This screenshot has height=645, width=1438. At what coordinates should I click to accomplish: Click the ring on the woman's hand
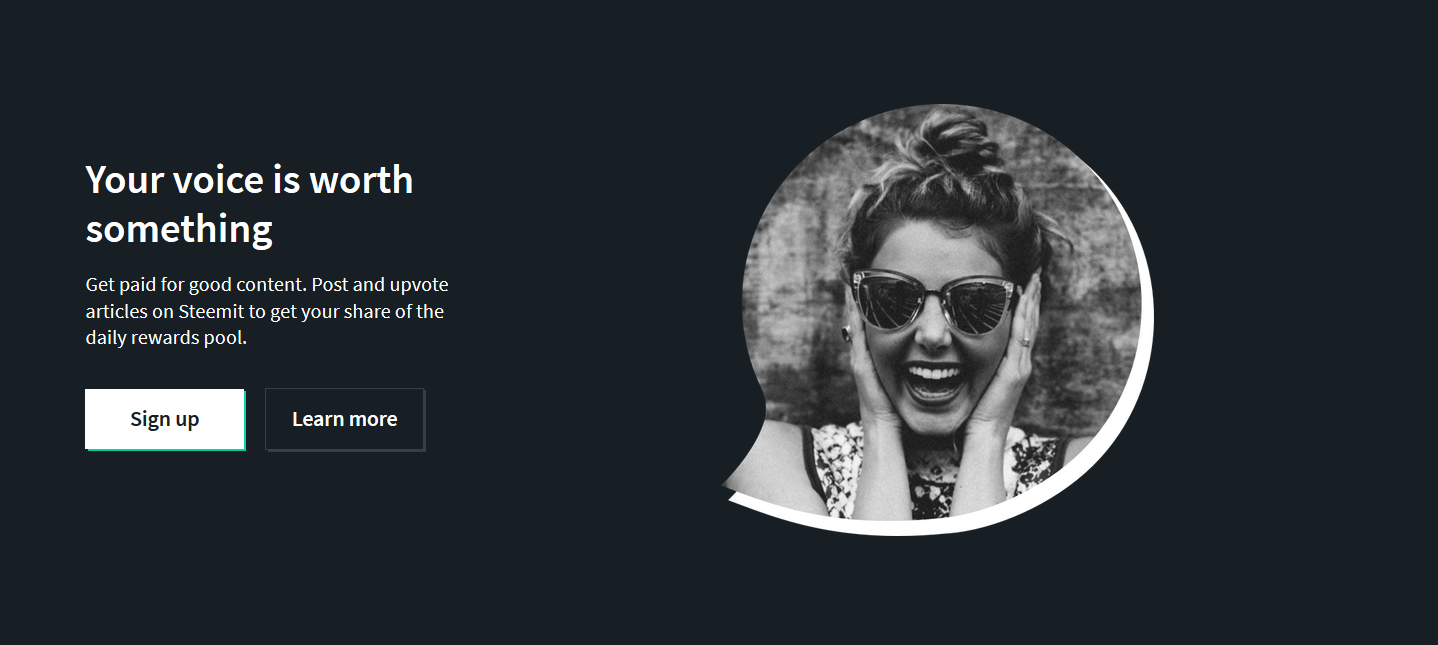tap(1023, 342)
